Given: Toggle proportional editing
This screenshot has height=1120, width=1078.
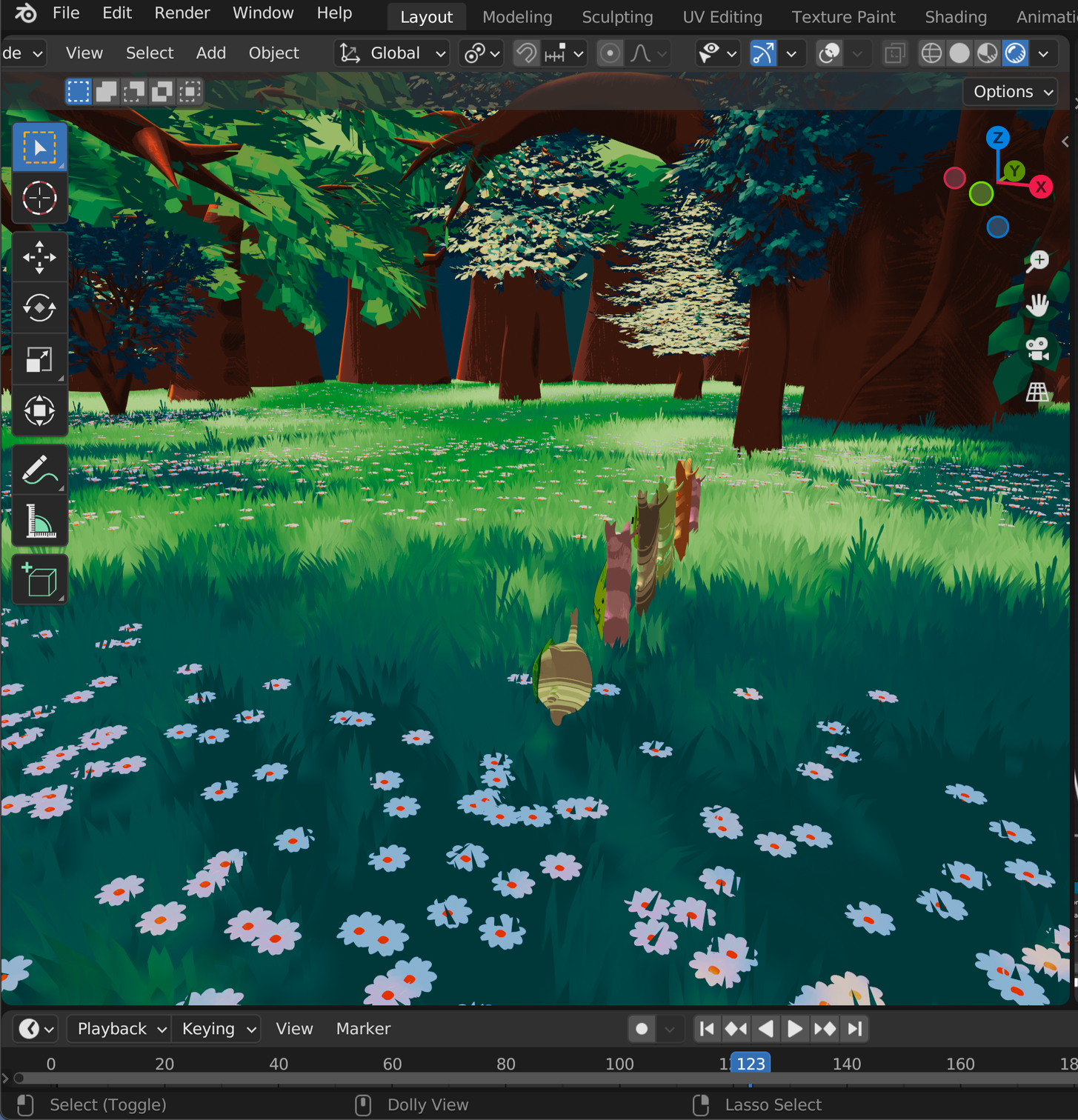Looking at the screenshot, I should click(610, 53).
